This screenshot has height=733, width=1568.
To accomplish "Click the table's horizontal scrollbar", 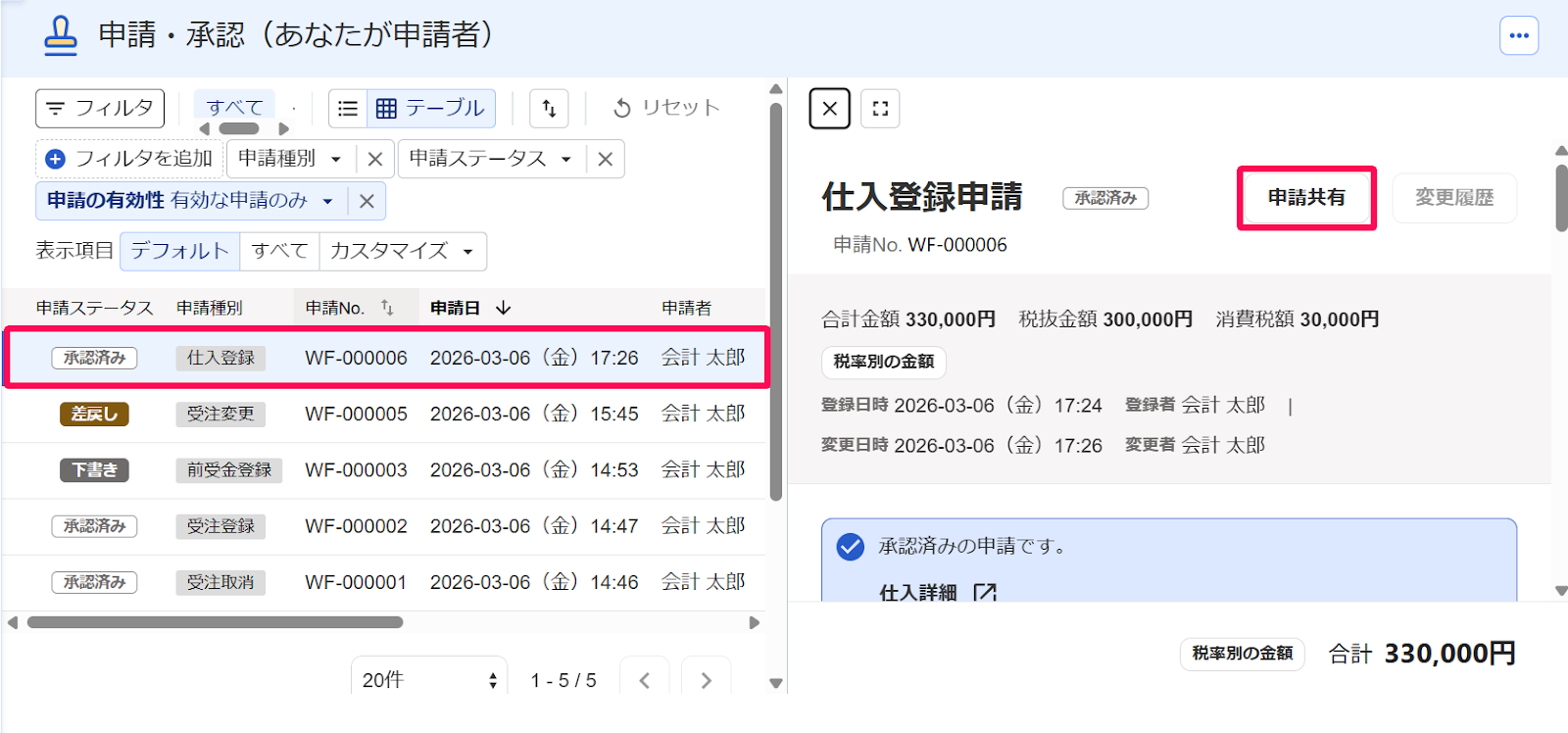I will click(x=215, y=622).
